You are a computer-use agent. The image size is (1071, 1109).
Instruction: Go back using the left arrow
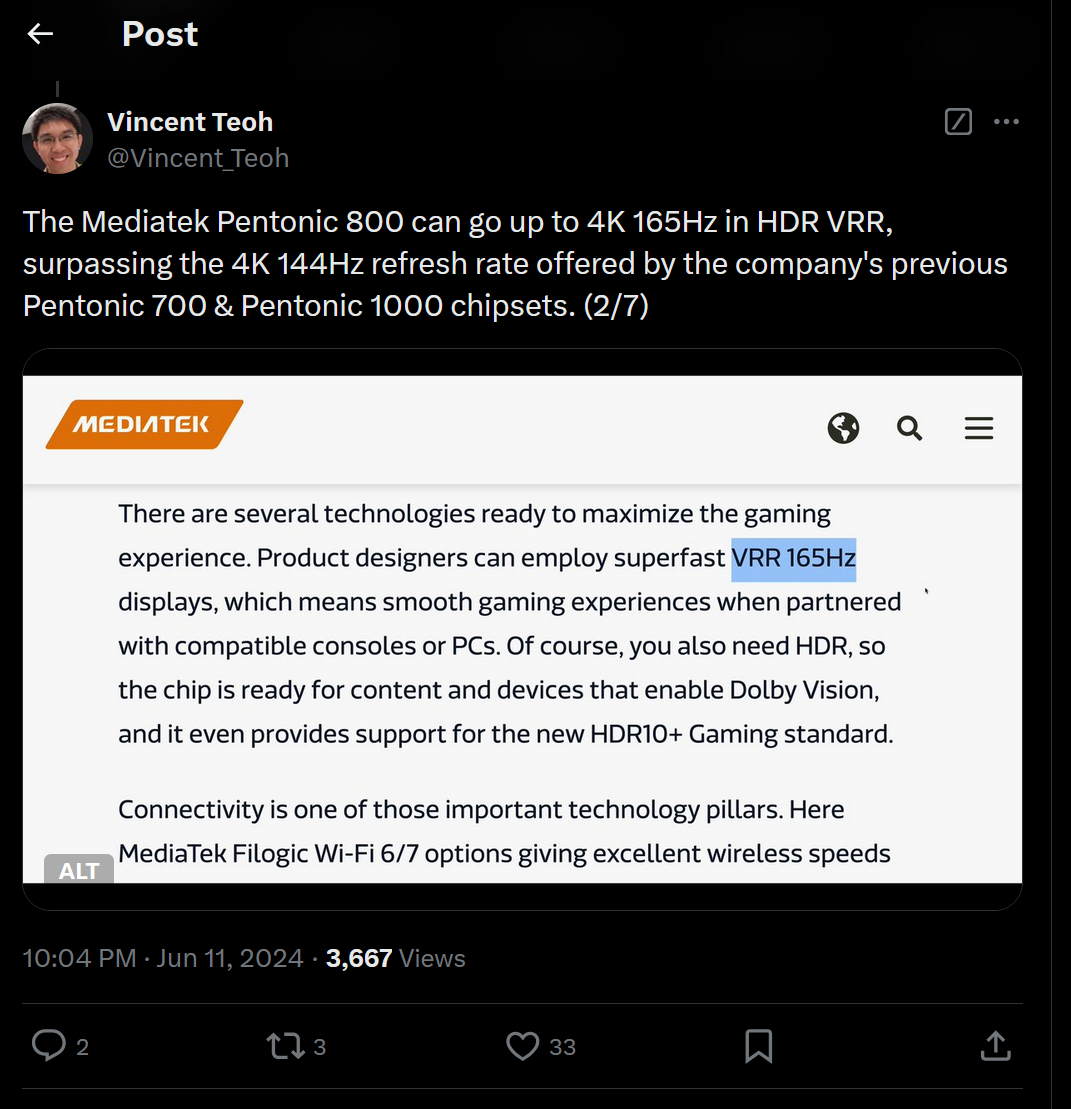39,33
